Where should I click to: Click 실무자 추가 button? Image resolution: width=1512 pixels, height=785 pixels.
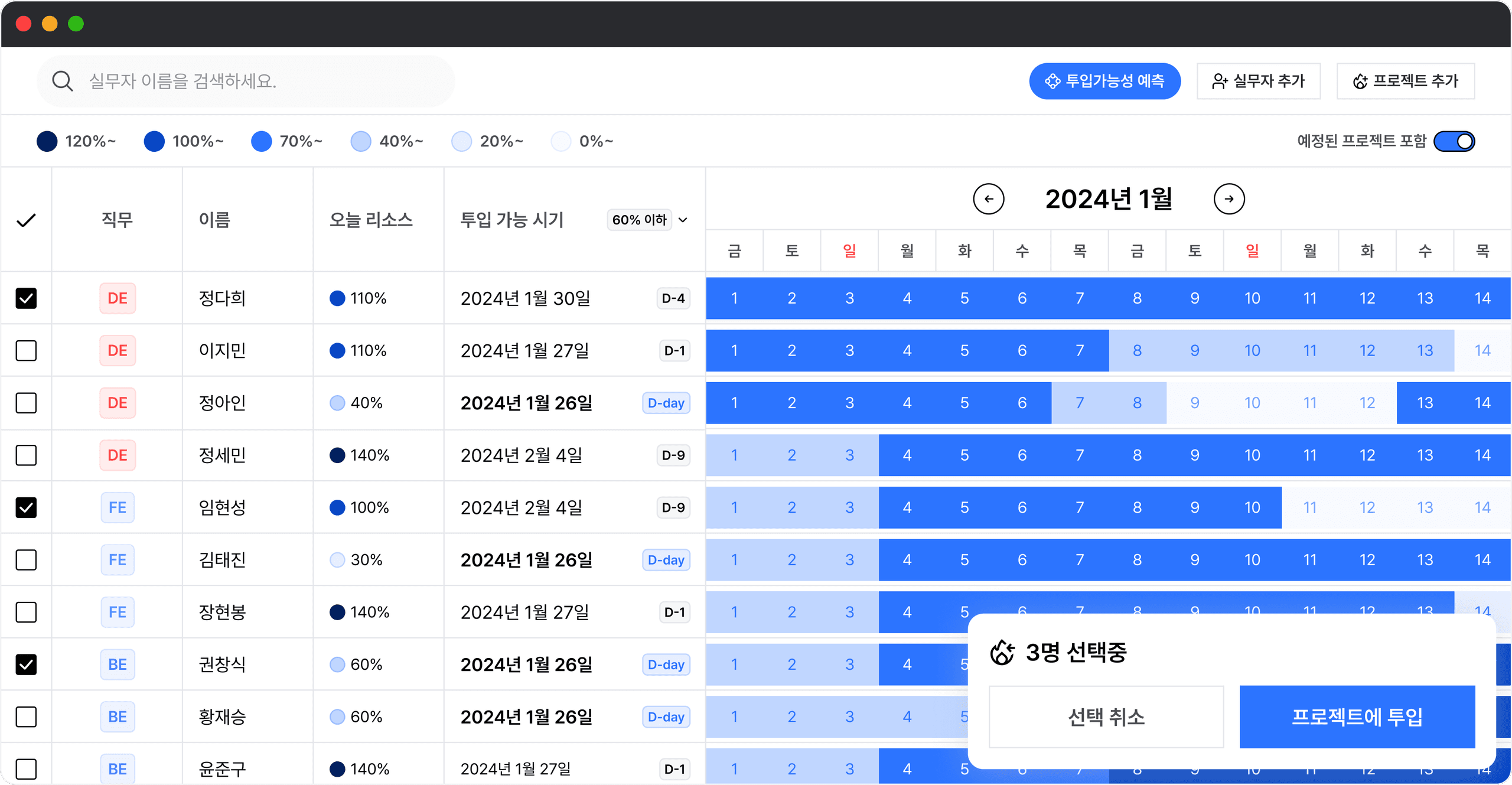[1258, 81]
